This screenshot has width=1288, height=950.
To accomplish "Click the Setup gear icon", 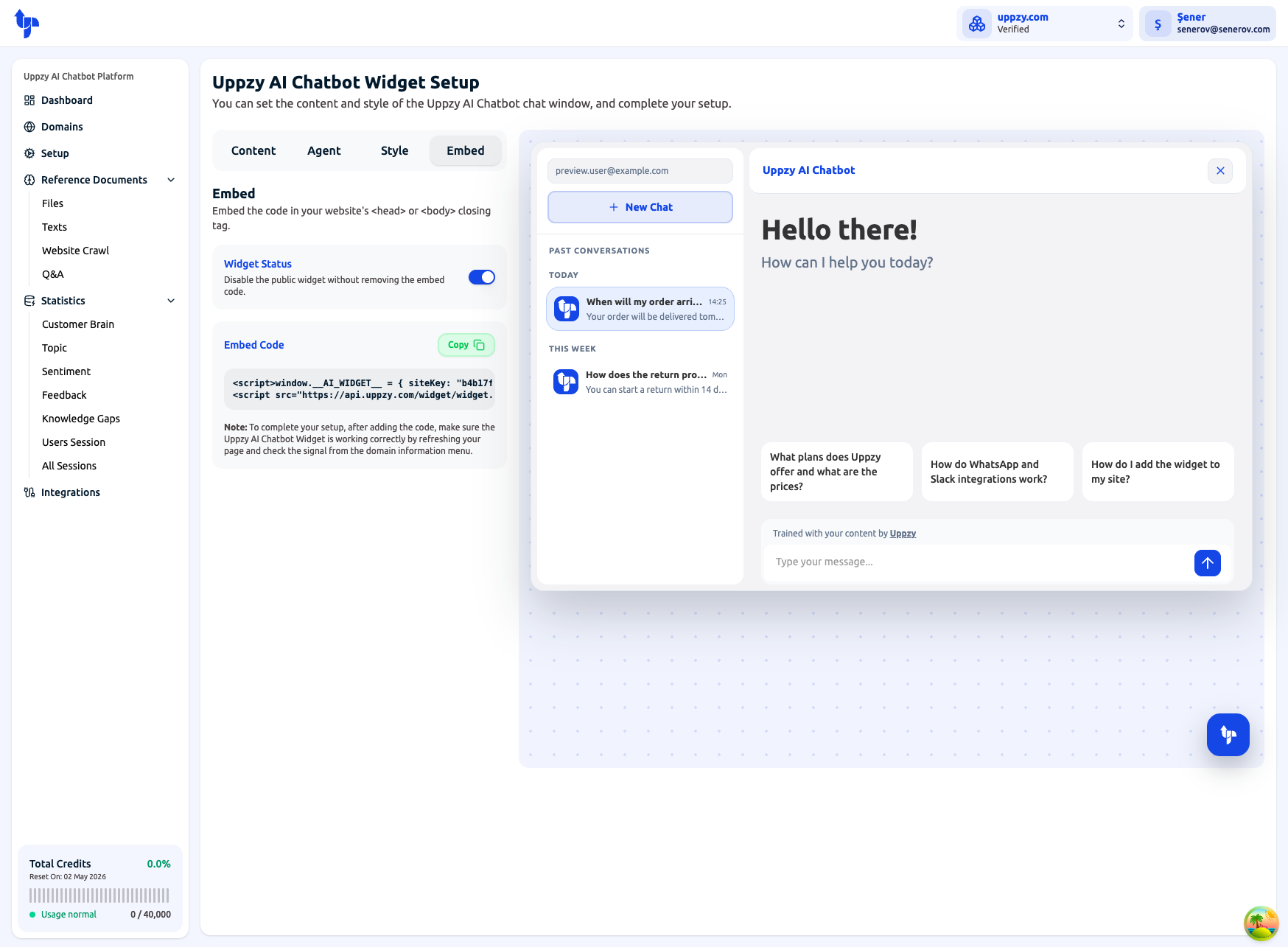I will tap(29, 153).
